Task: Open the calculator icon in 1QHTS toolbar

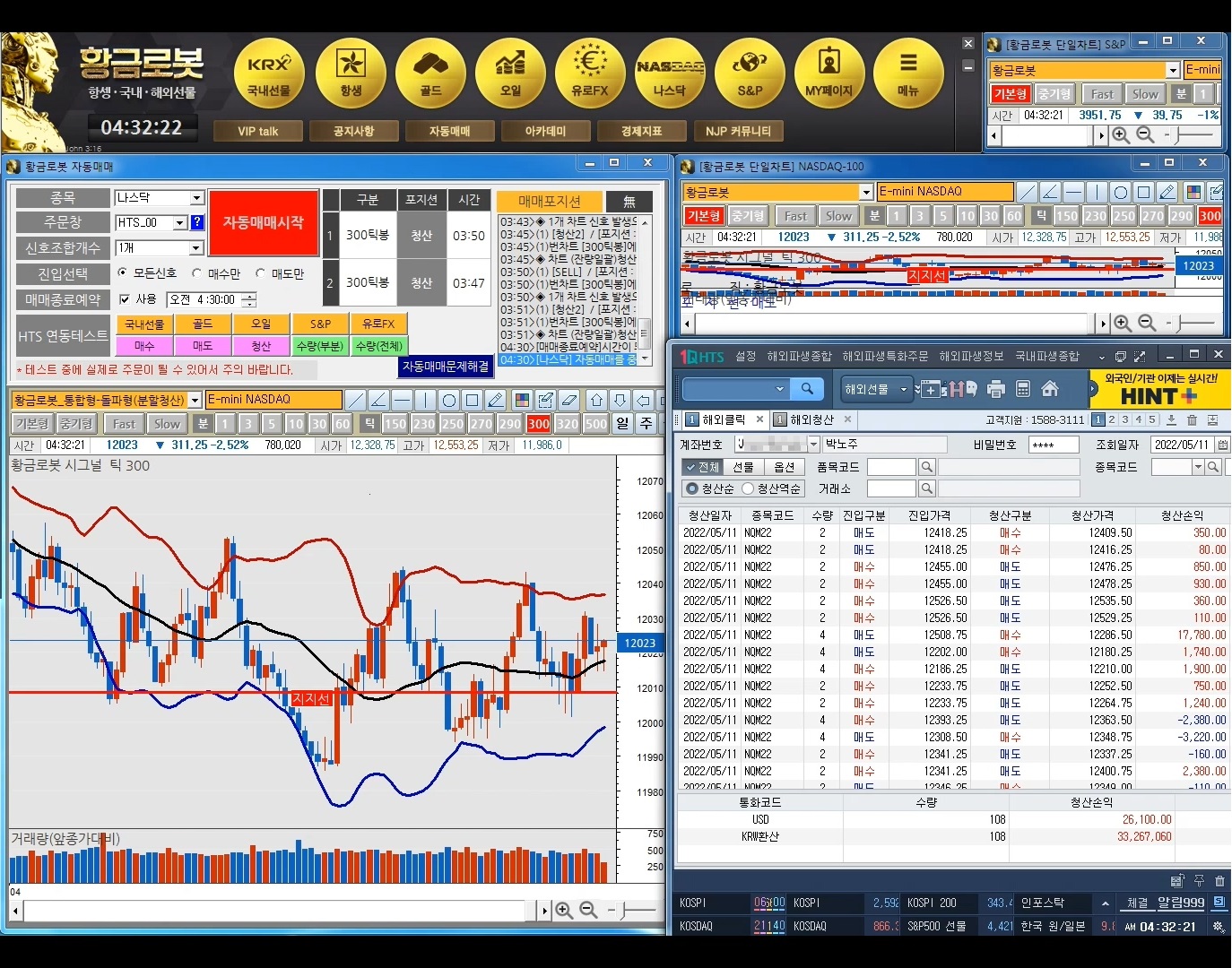Action: click(1023, 389)
